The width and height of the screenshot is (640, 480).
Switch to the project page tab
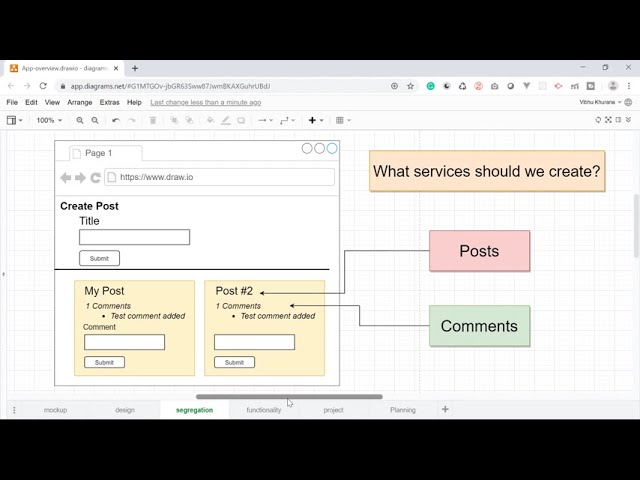point(333,410)
